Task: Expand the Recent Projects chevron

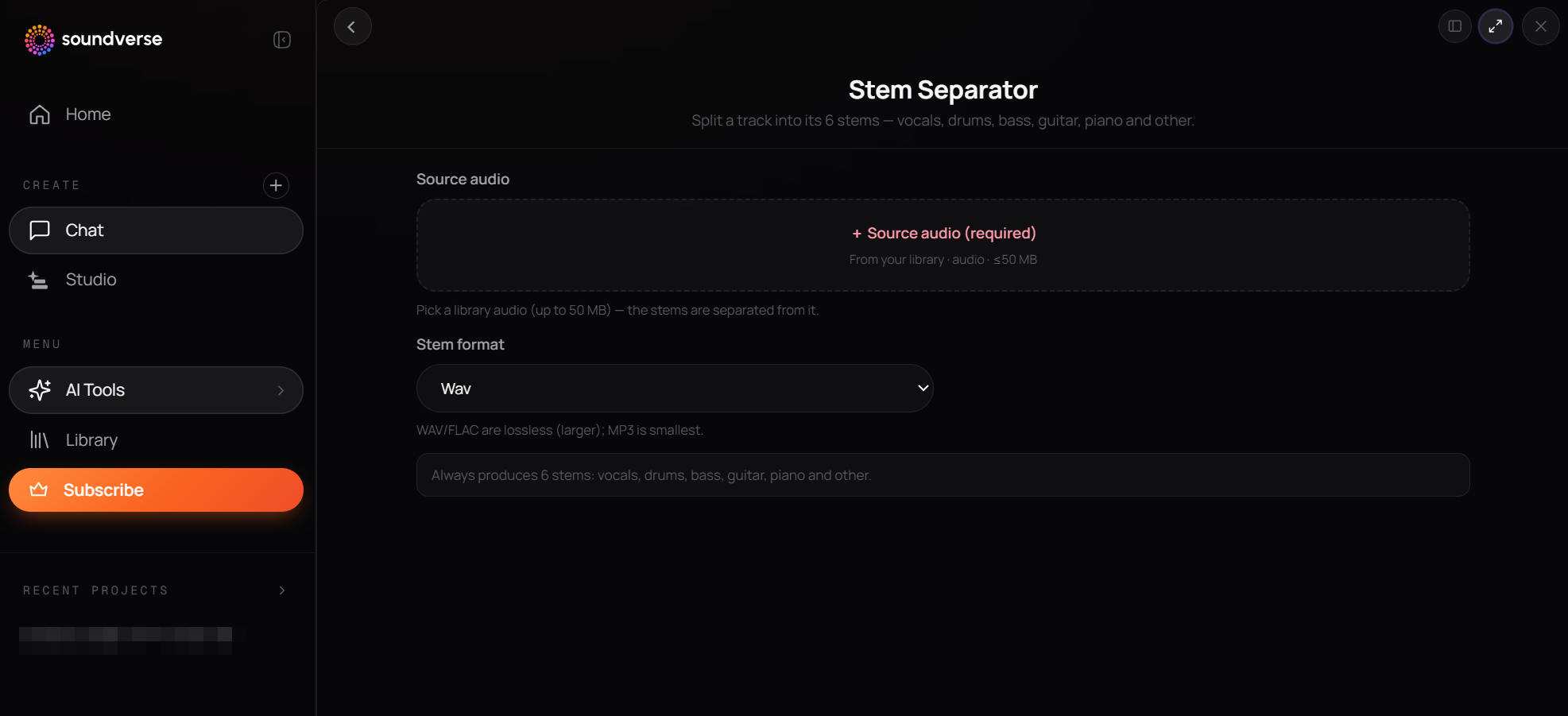Action: click(282, 590)
